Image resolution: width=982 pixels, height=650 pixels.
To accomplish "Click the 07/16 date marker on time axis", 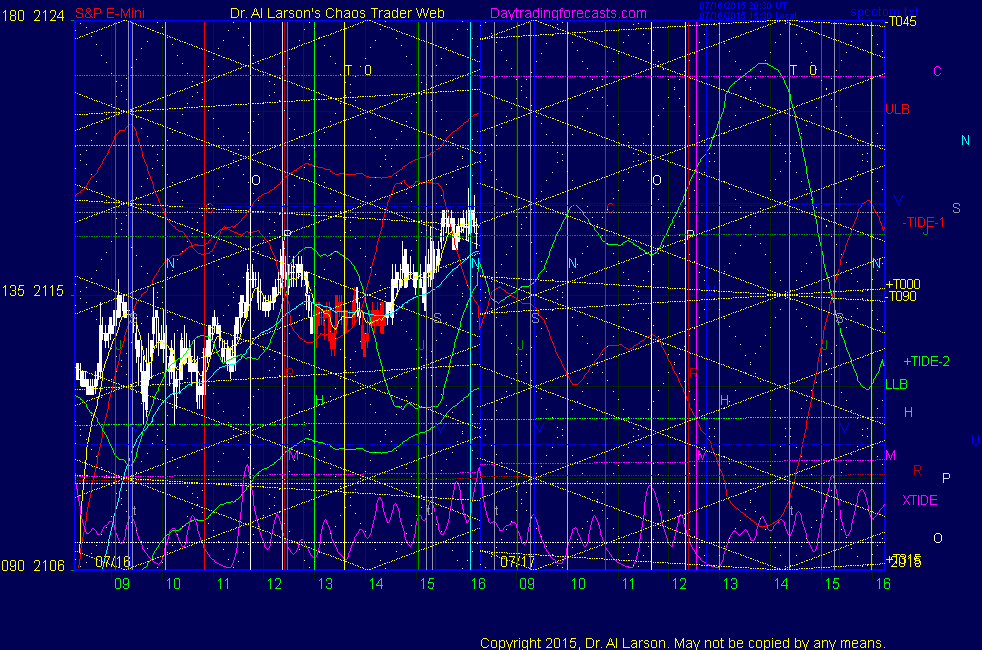I will coord(113,562).
